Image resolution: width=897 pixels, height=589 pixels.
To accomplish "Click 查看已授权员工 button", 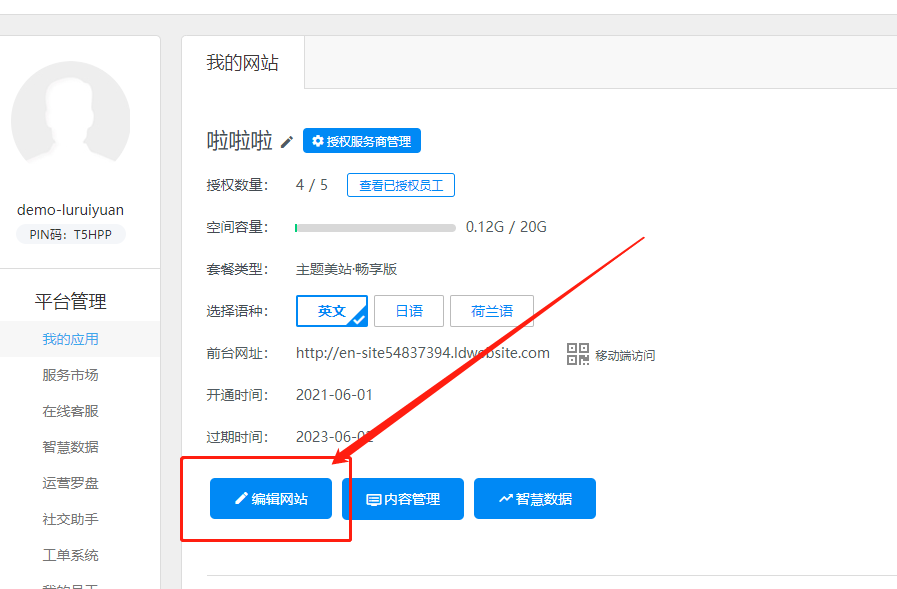I will click(x=400, y=185).
